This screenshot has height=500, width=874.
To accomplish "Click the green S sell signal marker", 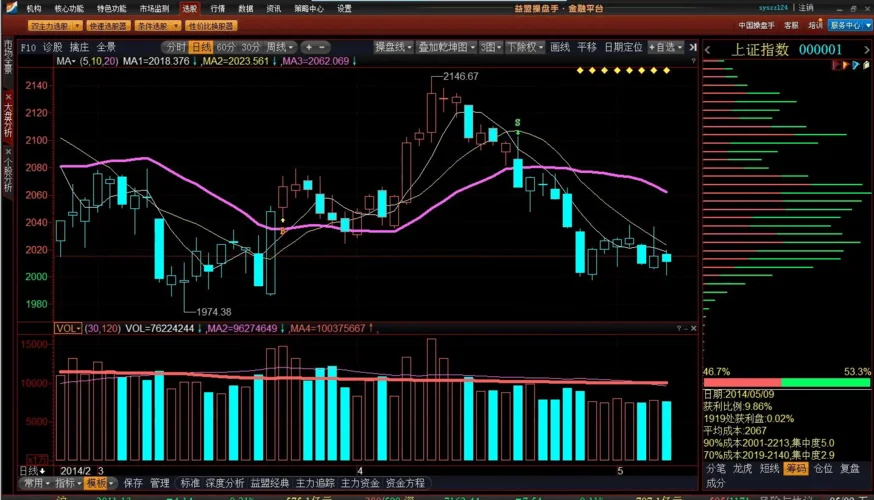I will [517, 123].
